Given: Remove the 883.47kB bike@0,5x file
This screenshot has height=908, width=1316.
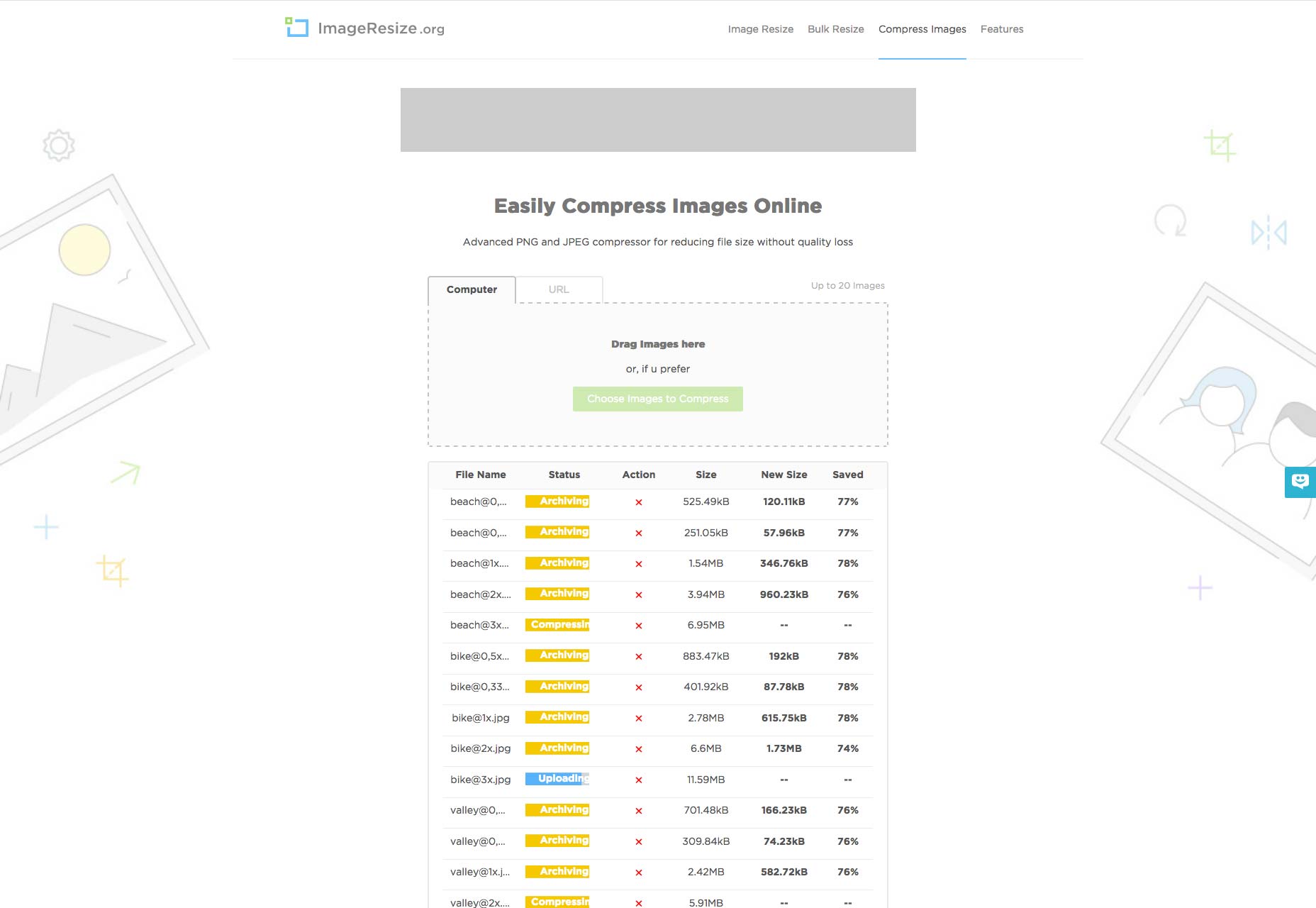Looking at the screenshot, I should tap(639, 657).
